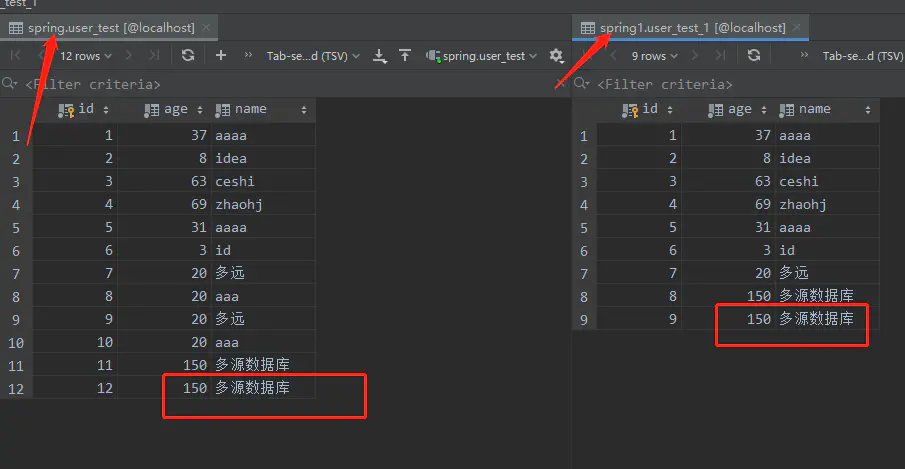Select '多源数据库' name in row 11 of spring.user_test

(x=263, y=365)
